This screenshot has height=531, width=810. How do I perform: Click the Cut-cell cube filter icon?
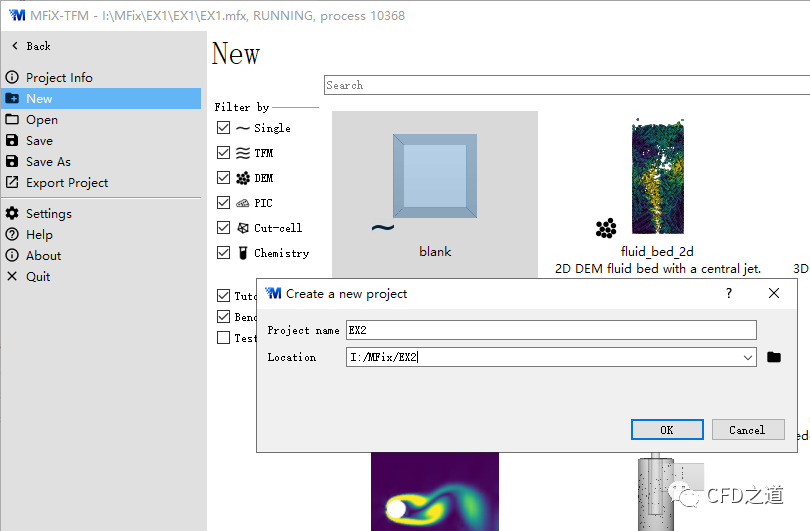pos(243,228)
